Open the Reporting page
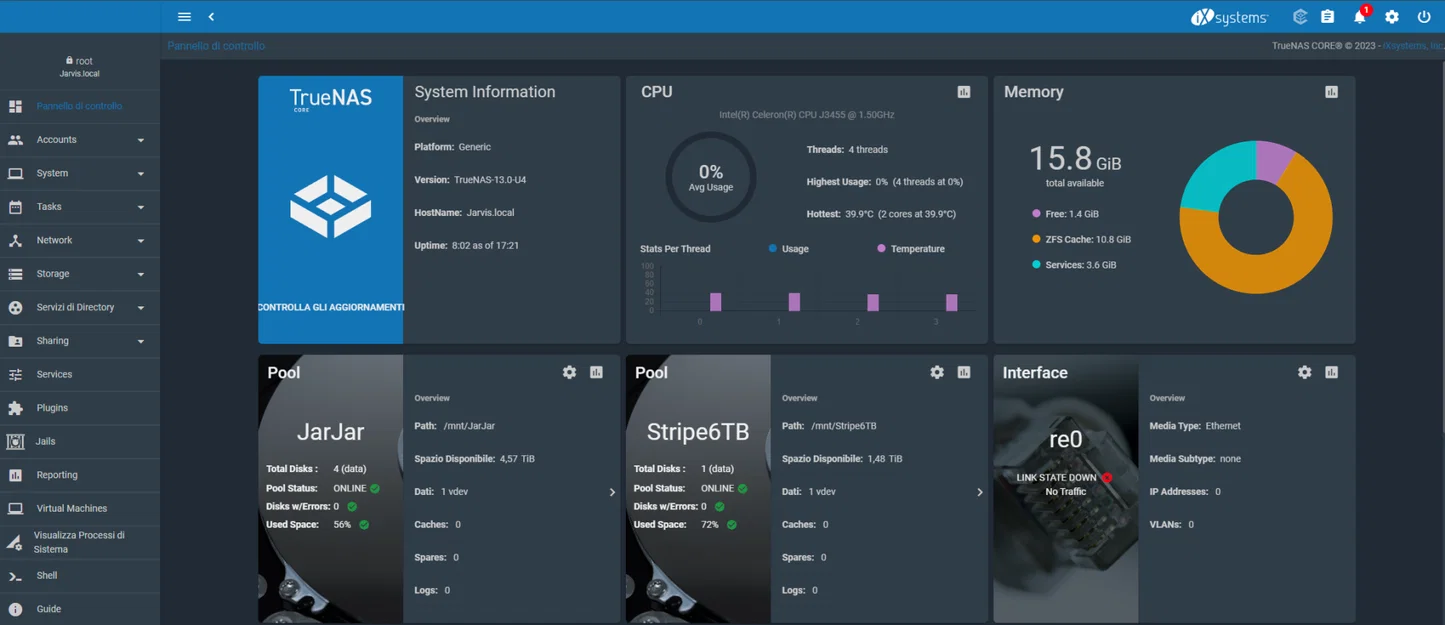The width and height of the screenshot is (1445, 625). point(80,475)
